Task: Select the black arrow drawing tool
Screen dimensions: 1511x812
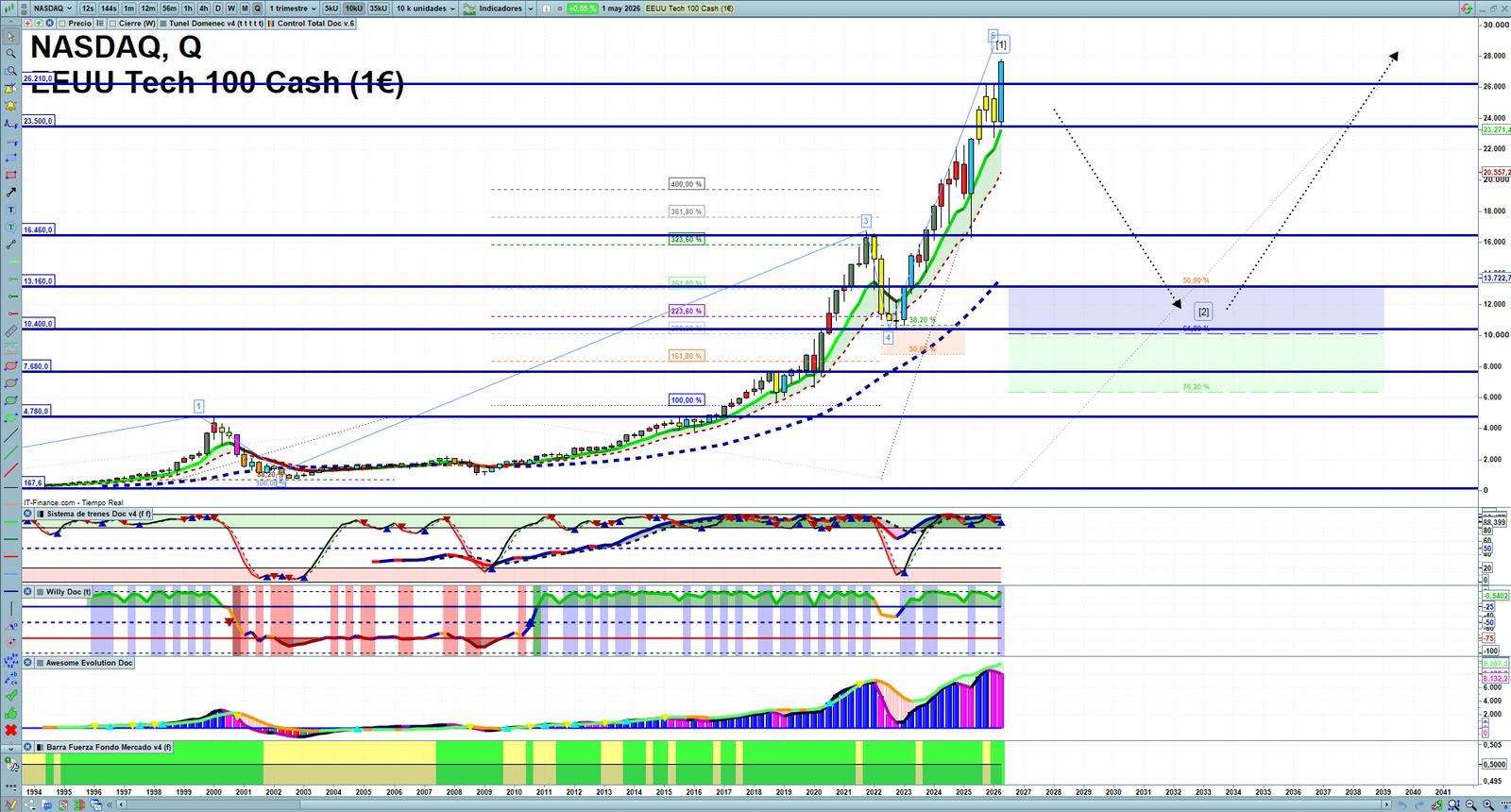Action: pos(11,193)
